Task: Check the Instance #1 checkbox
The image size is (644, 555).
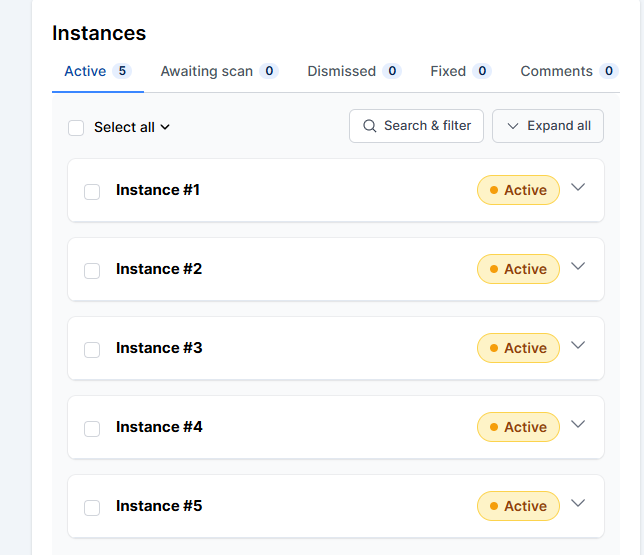Action: tap(92, 192)
